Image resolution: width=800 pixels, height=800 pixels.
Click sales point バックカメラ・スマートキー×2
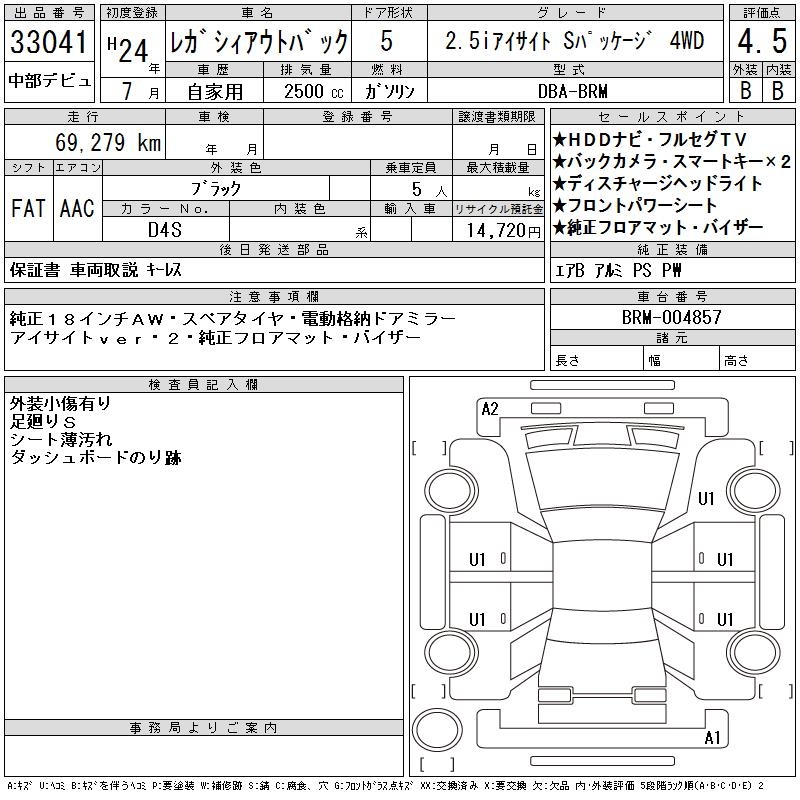[x=671, y=161]
